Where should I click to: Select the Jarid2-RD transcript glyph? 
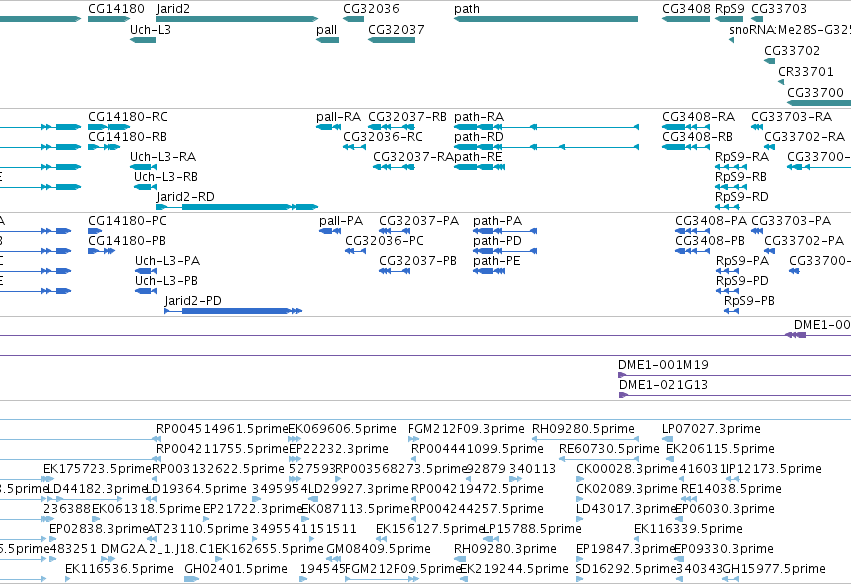(x=237, y=207)
